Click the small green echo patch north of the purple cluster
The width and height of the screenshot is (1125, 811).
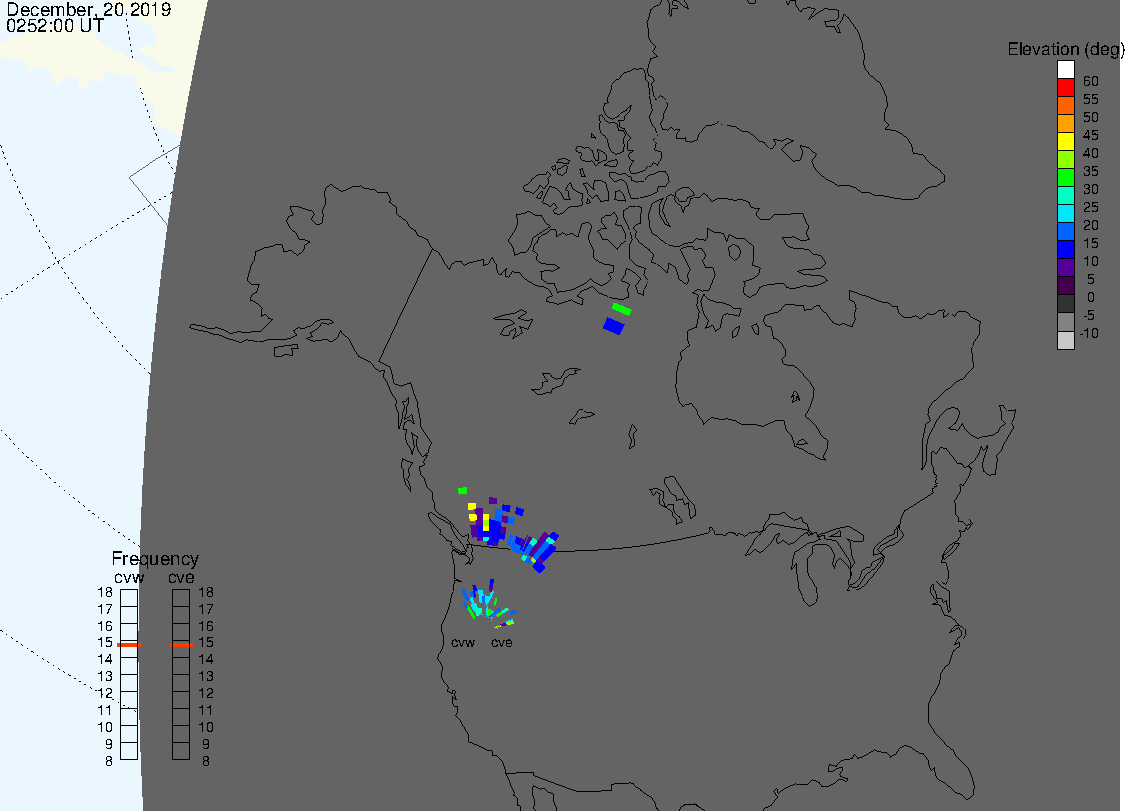463,491
